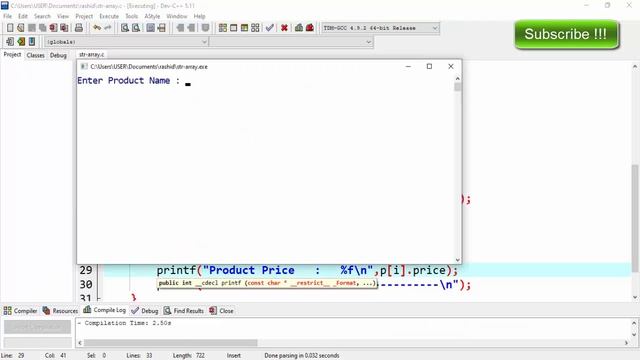Click the Compilation Time: 2.50s log entry
640x360 pixels.
point(124,323)
